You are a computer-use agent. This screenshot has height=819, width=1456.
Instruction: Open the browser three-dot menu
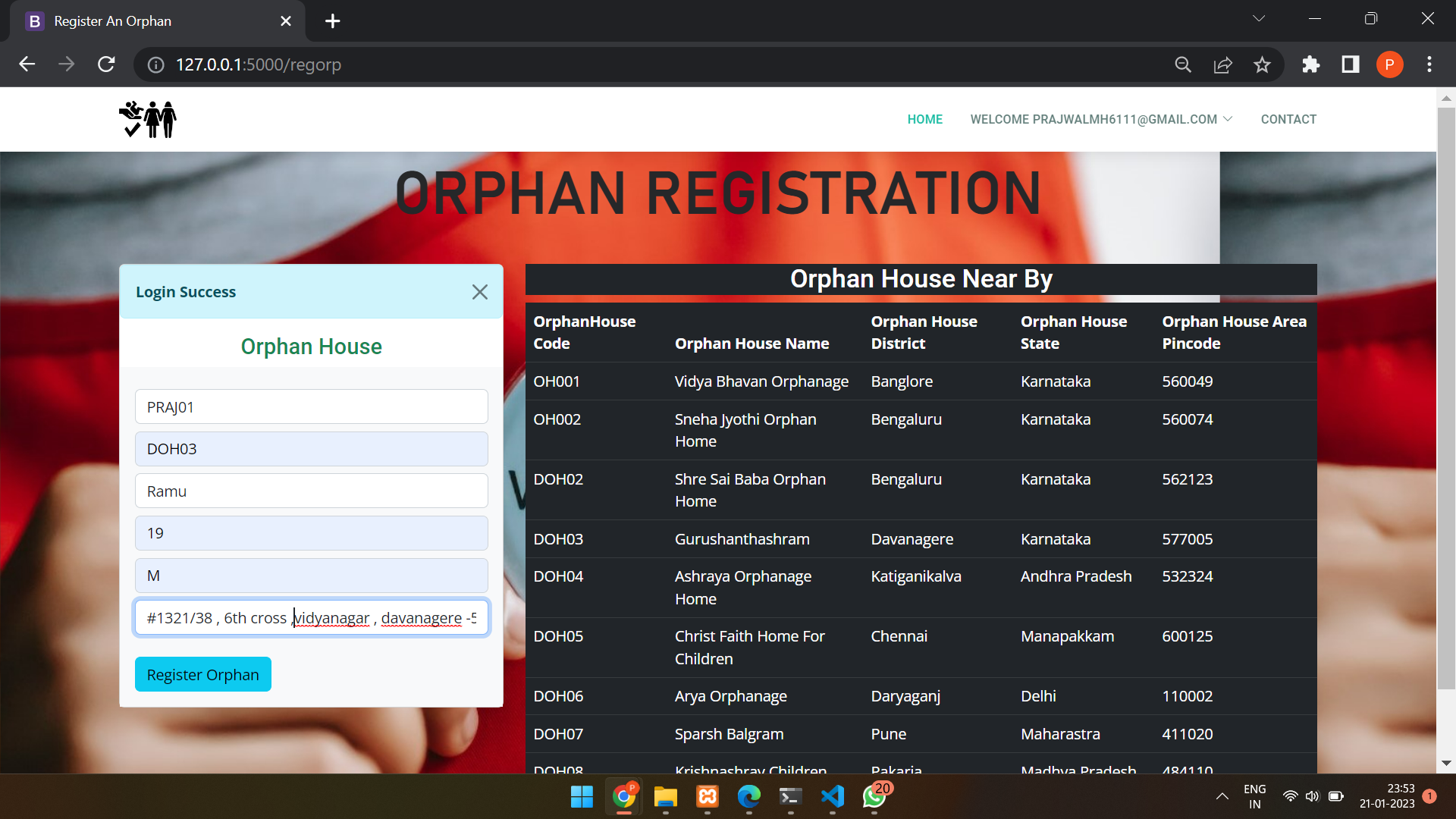(1429, 64)
